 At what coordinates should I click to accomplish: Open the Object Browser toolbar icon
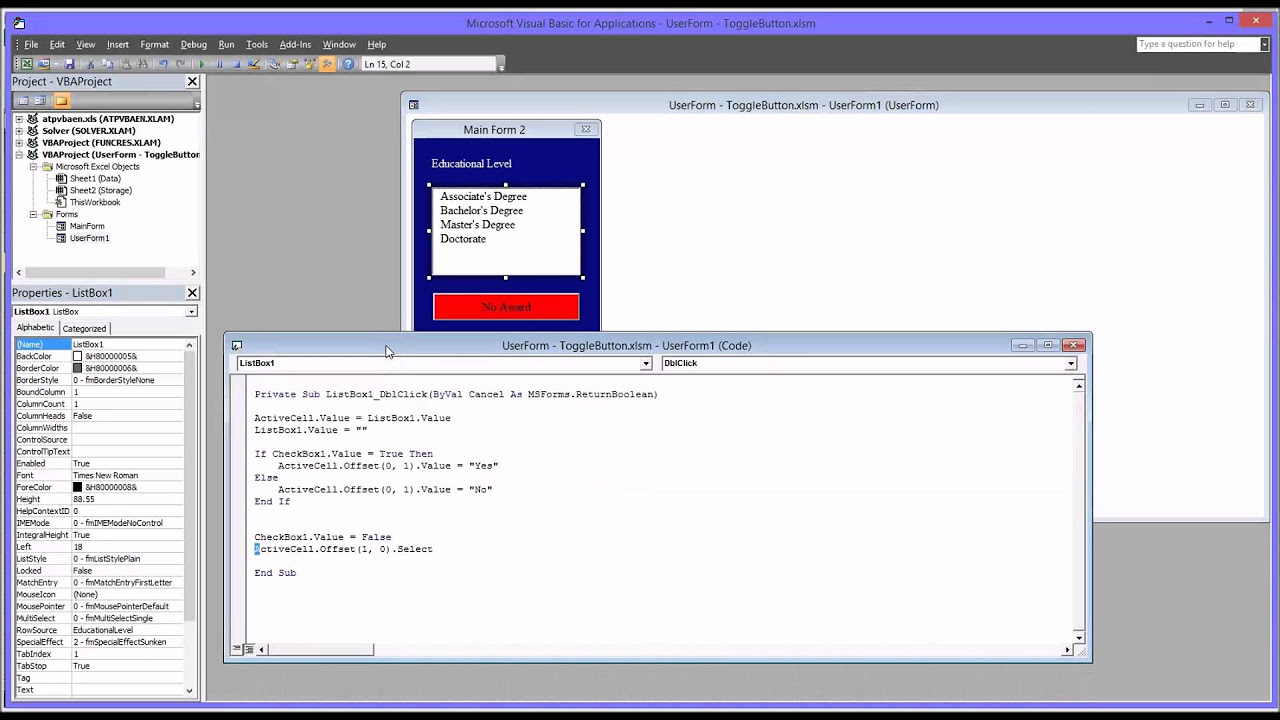coord(310,64)
